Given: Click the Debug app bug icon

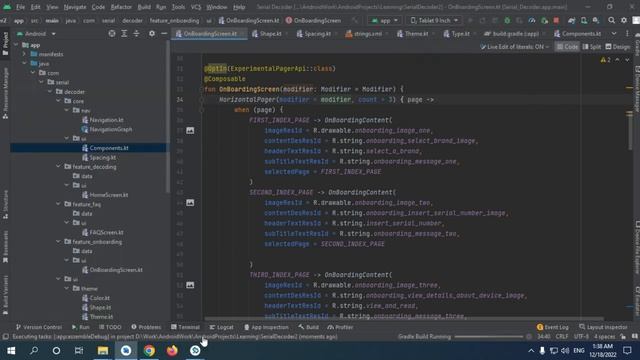Looking at the screenshot, I should 507,20.
